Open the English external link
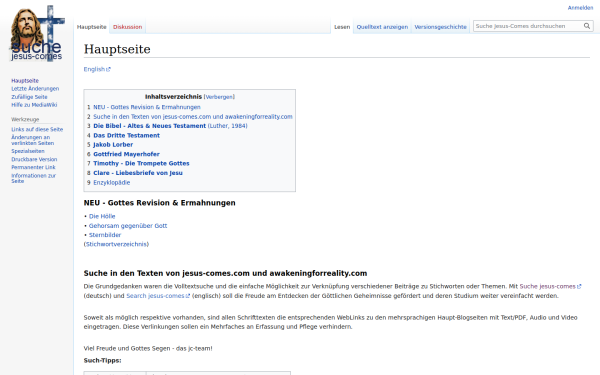The width and height of the screenshot is (600, 375). click(x=97, y=69)
